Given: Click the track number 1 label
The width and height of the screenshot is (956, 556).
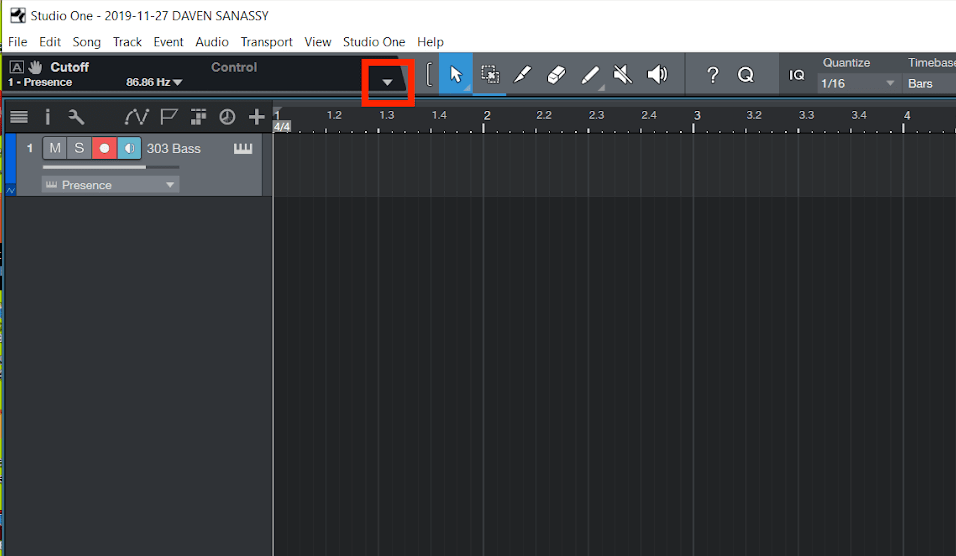Looking at the screenshot, I should [29, 148].
